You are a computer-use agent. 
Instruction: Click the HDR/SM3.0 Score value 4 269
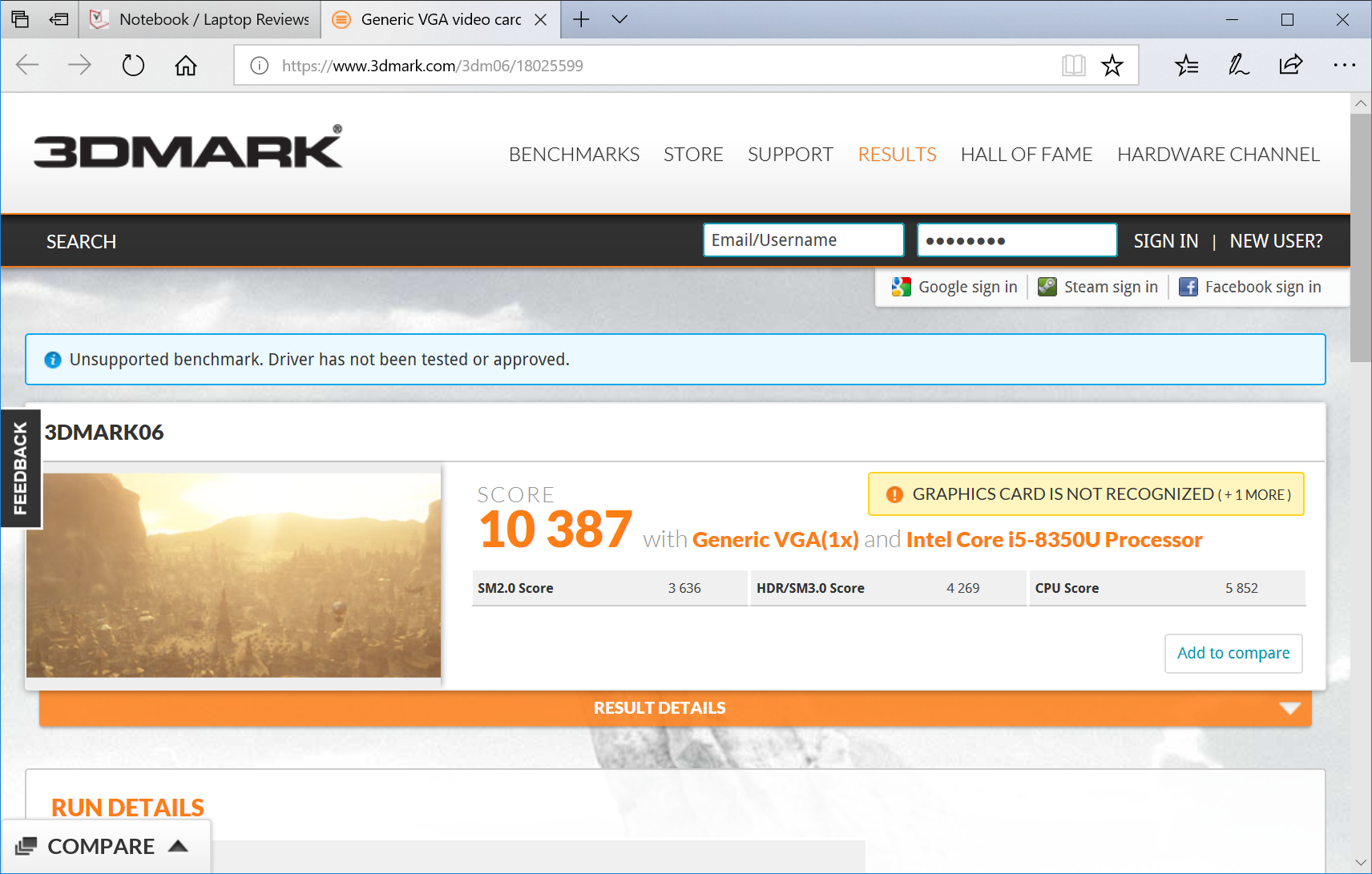point(962,588)
